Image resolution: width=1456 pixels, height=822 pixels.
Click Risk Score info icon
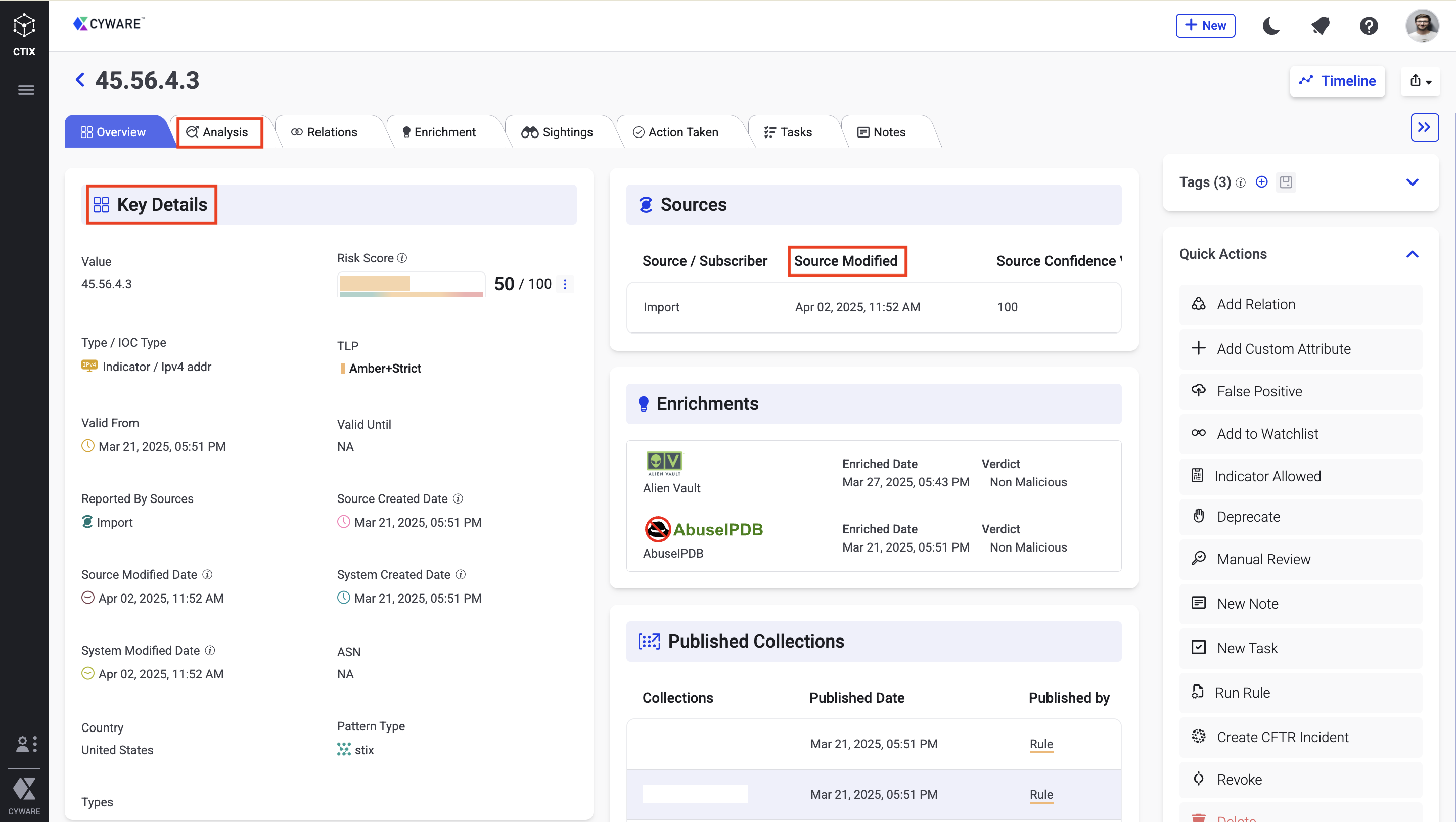402,258
